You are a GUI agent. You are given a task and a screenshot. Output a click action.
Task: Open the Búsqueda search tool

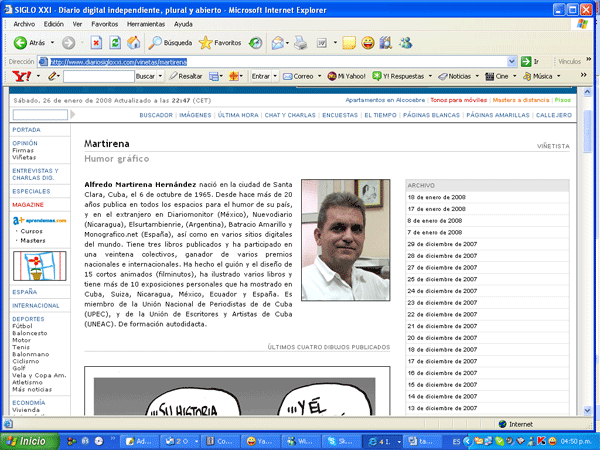click(170, 43)
